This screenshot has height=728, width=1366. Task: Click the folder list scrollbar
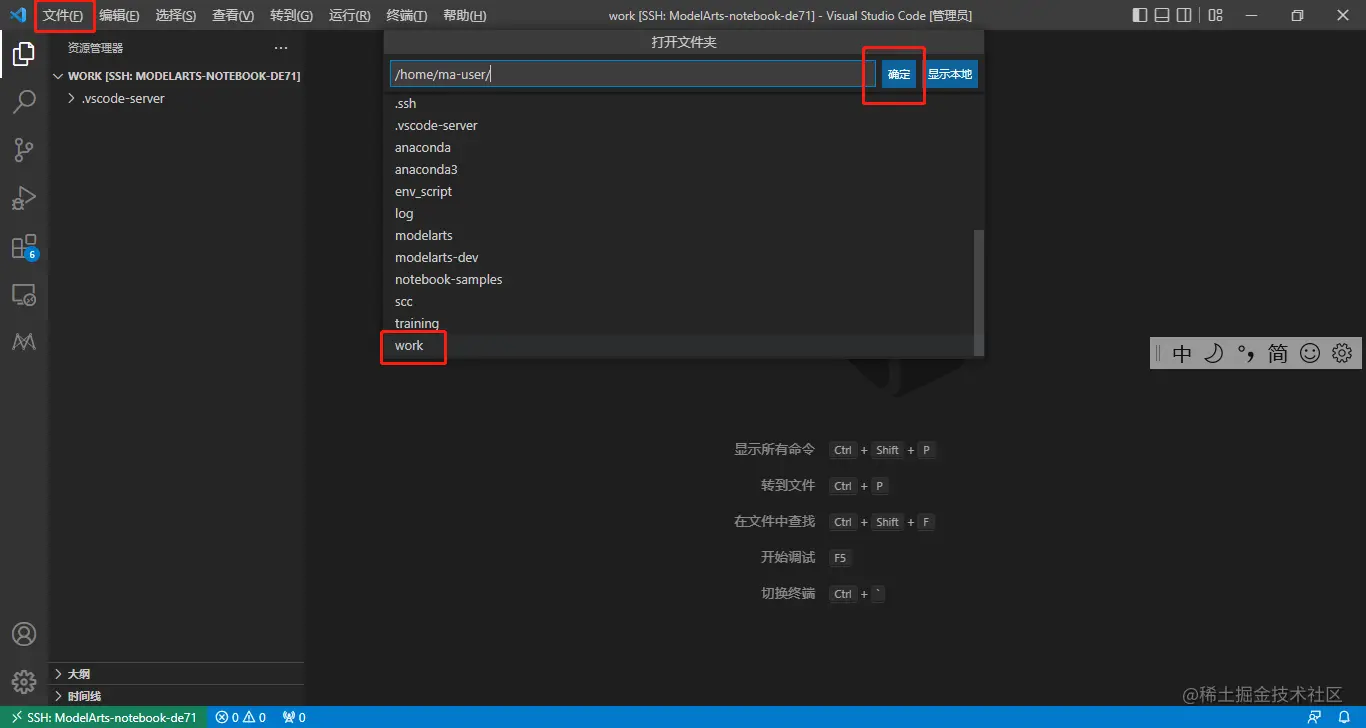tap(979, 292)
